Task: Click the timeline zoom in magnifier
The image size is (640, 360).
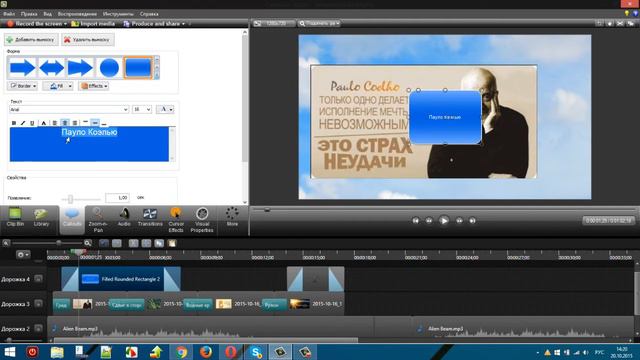Action: (88, 243)
